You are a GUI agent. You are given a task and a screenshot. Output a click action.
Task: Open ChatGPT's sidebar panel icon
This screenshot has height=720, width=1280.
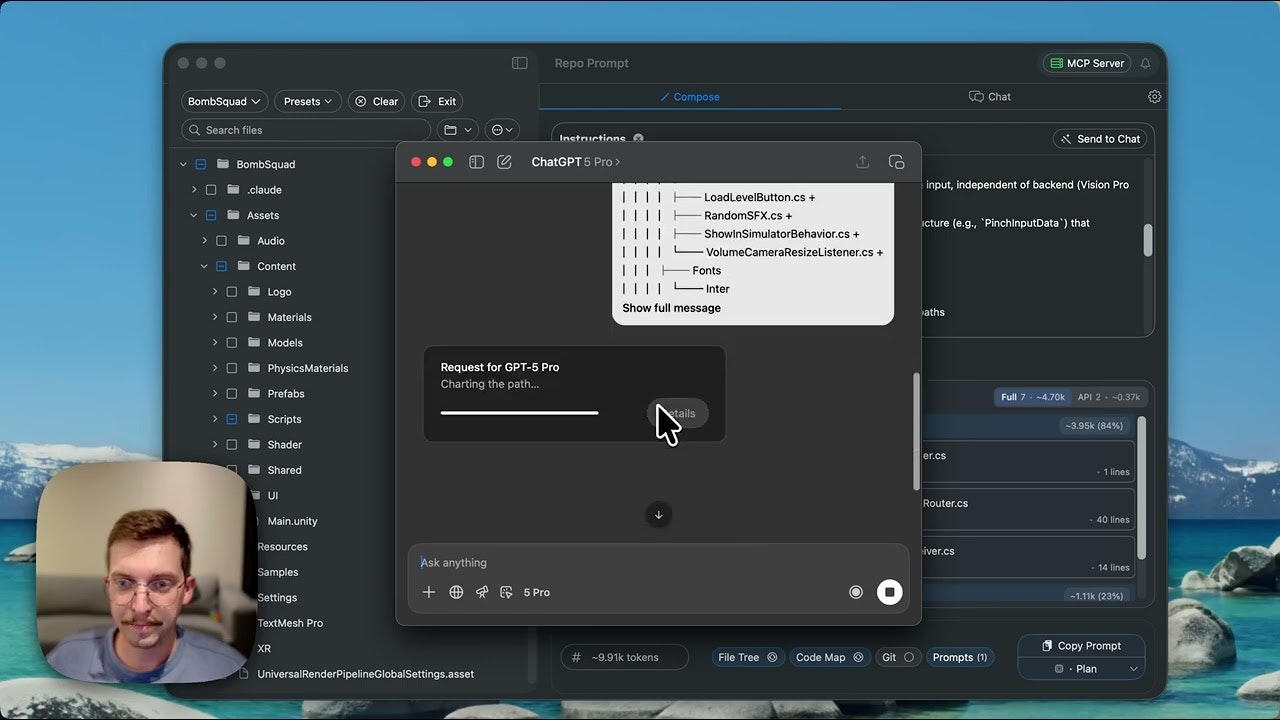pos(477,161)
